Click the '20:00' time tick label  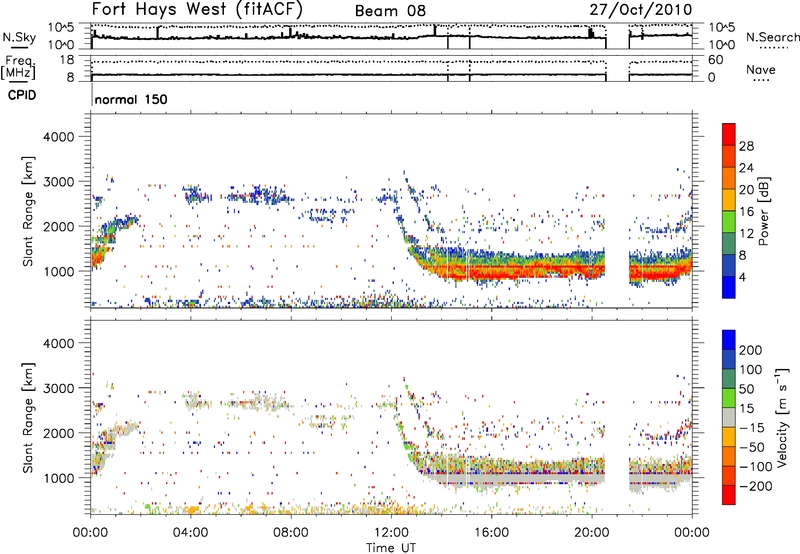(x=591, y=533)
